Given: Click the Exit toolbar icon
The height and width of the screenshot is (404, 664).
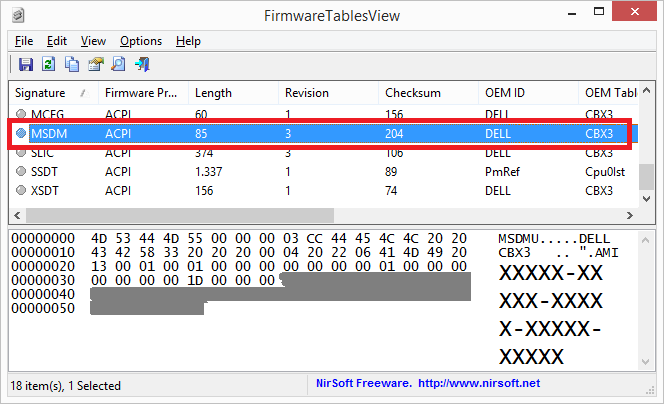Looking at the screenshot, I should (142, 64).
